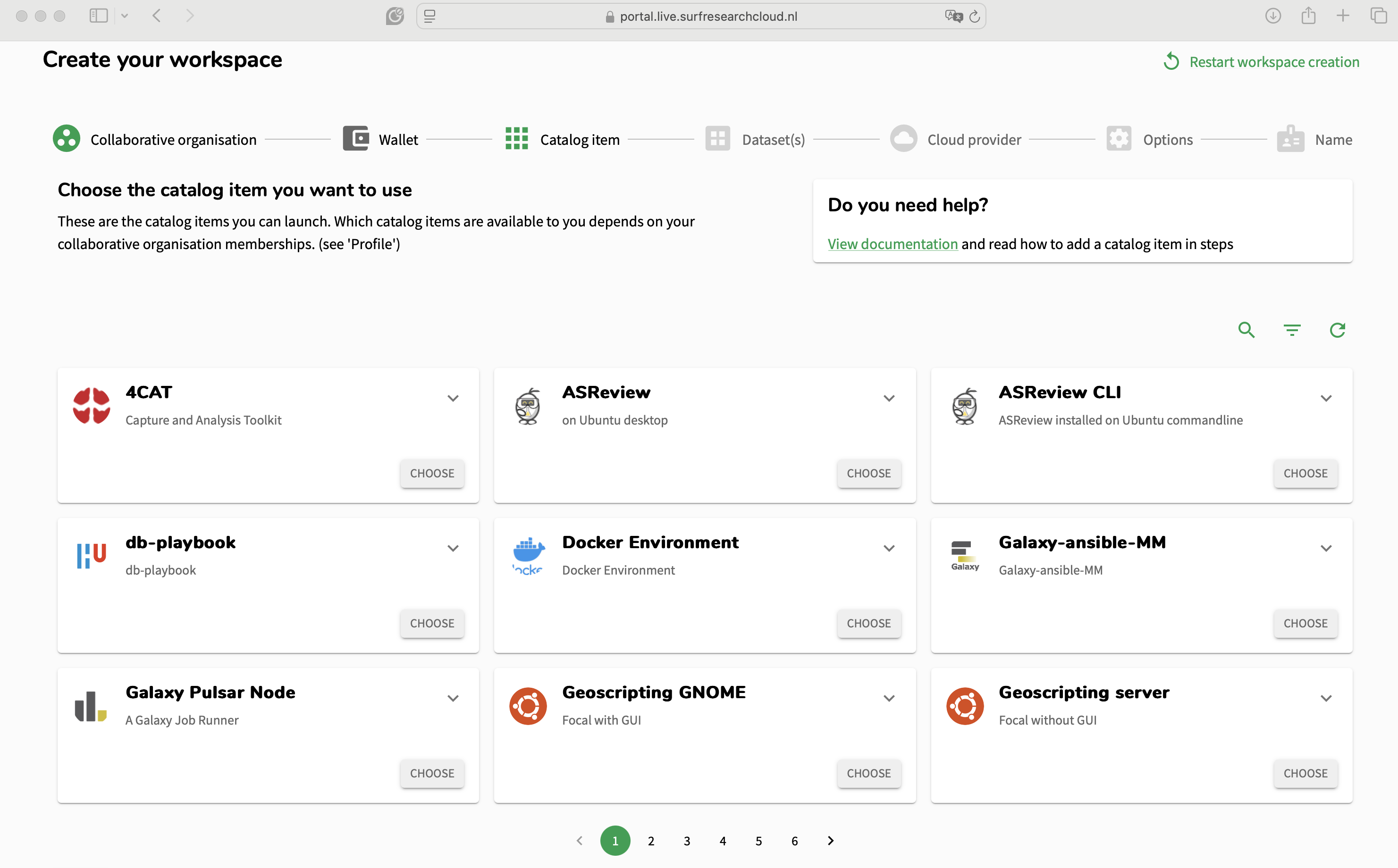Click the Safari address bar
Image resolution: width=1398 pixels, height=868 pixels.
[x=701, y=16]
